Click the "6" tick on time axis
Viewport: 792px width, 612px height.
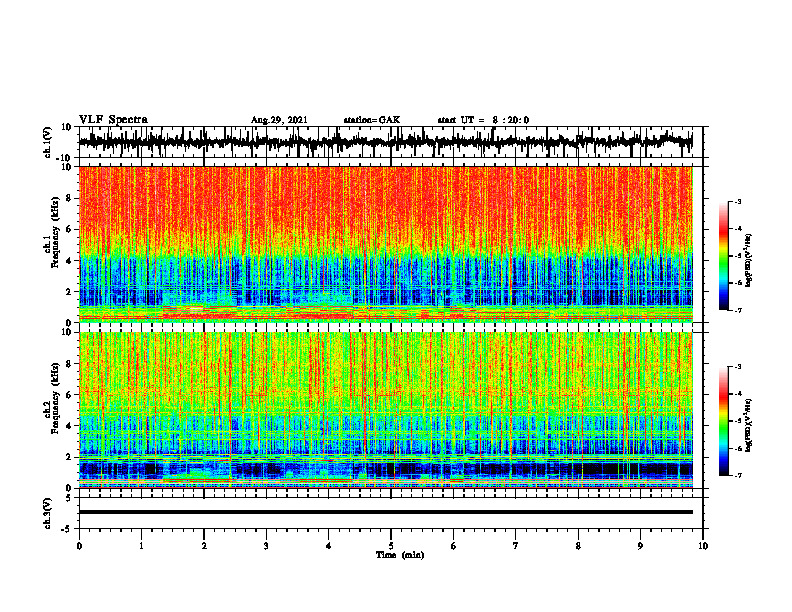click(x=454, y=546)
